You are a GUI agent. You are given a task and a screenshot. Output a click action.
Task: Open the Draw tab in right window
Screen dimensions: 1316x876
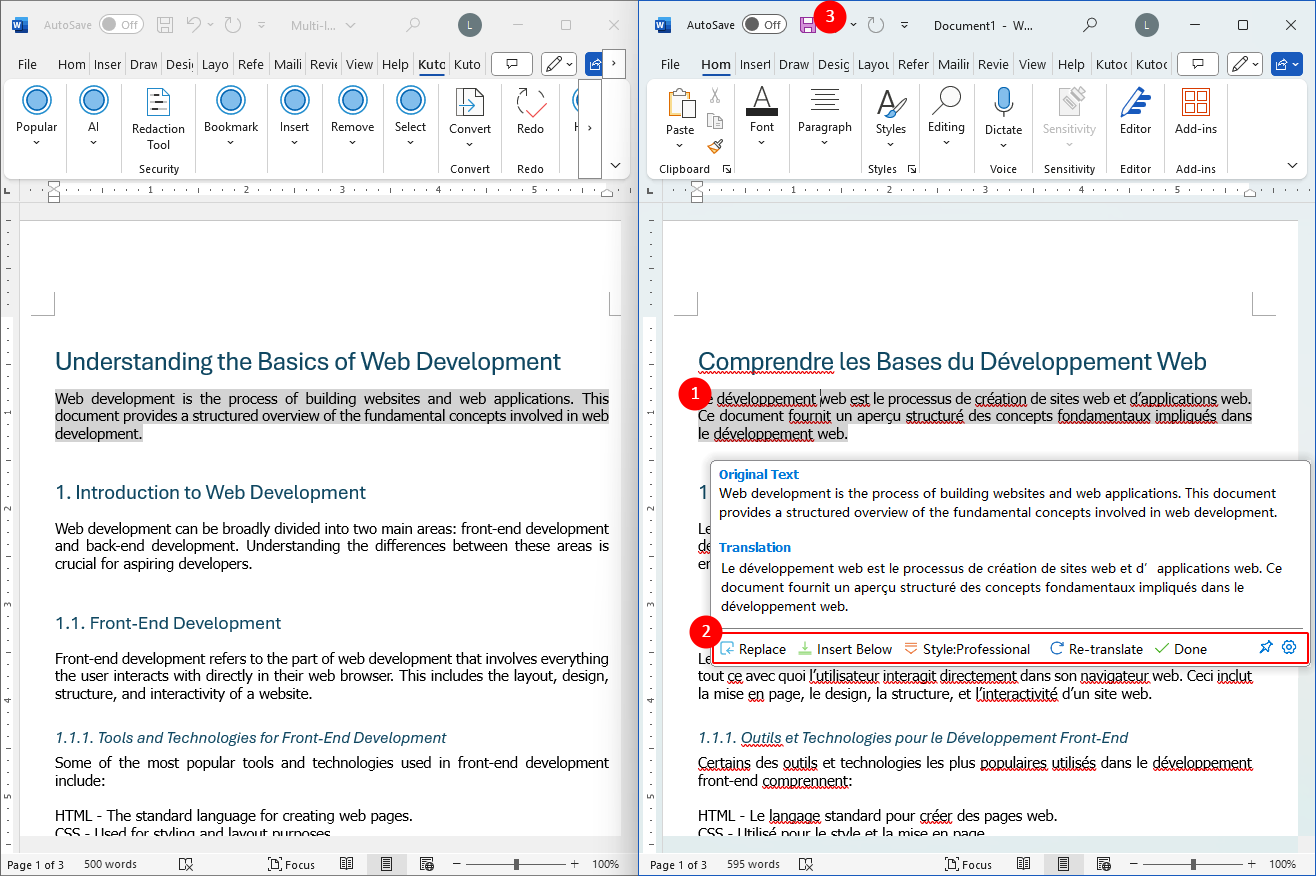tap(794, 64)
